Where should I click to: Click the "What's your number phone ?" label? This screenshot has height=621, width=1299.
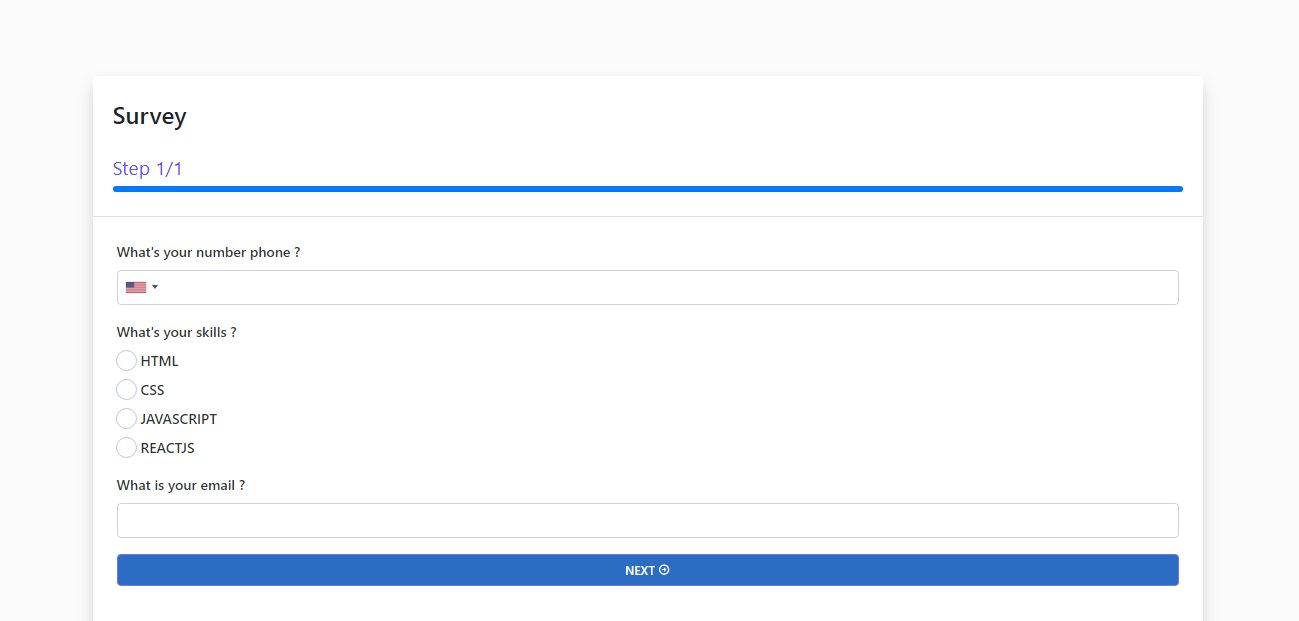tap(209, 252)
